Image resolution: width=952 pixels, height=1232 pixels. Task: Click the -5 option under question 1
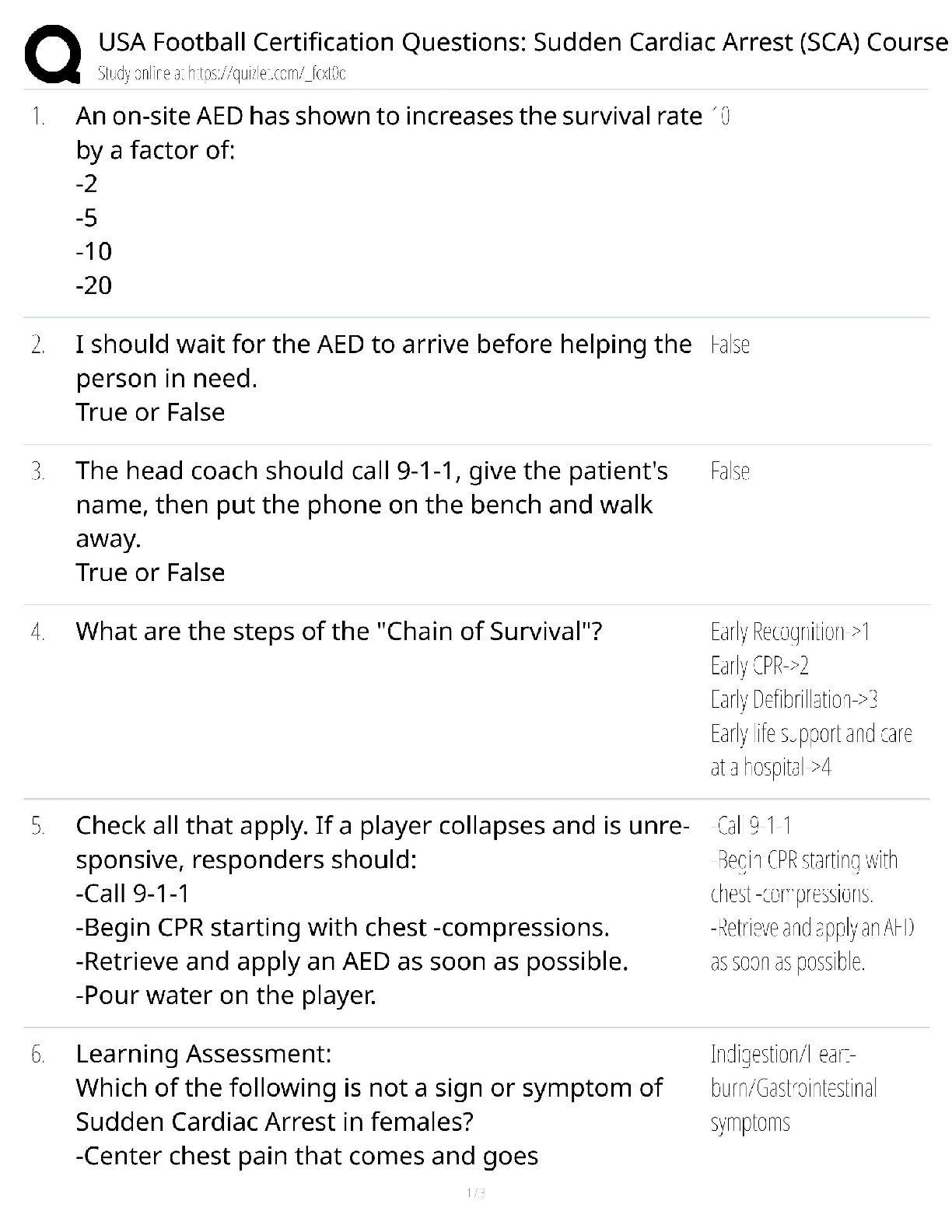[87, 218]
